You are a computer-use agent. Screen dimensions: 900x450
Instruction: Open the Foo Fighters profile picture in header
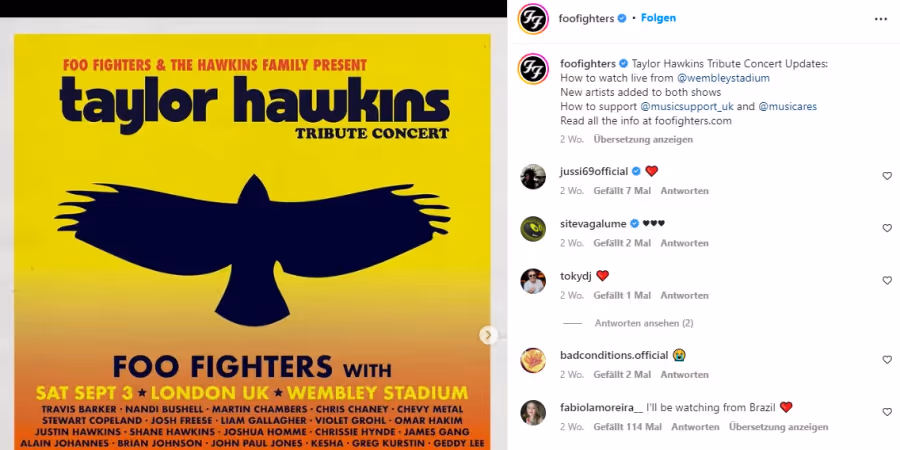click(x=533, y=18)
